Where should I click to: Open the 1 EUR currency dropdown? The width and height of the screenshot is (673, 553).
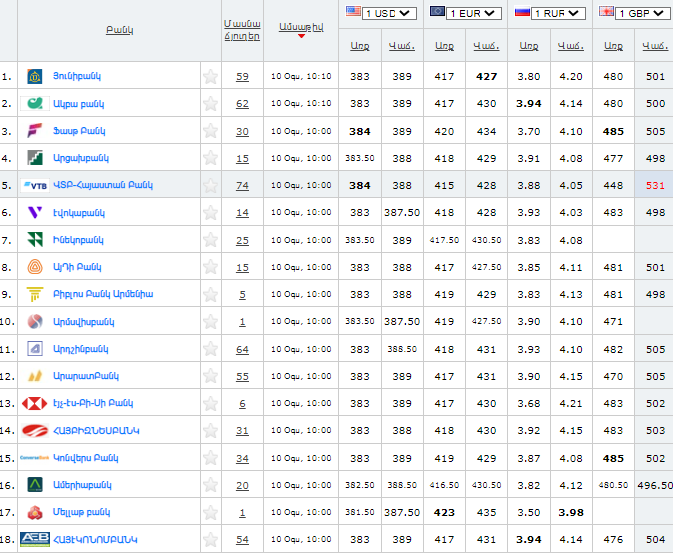coord(474,13)
